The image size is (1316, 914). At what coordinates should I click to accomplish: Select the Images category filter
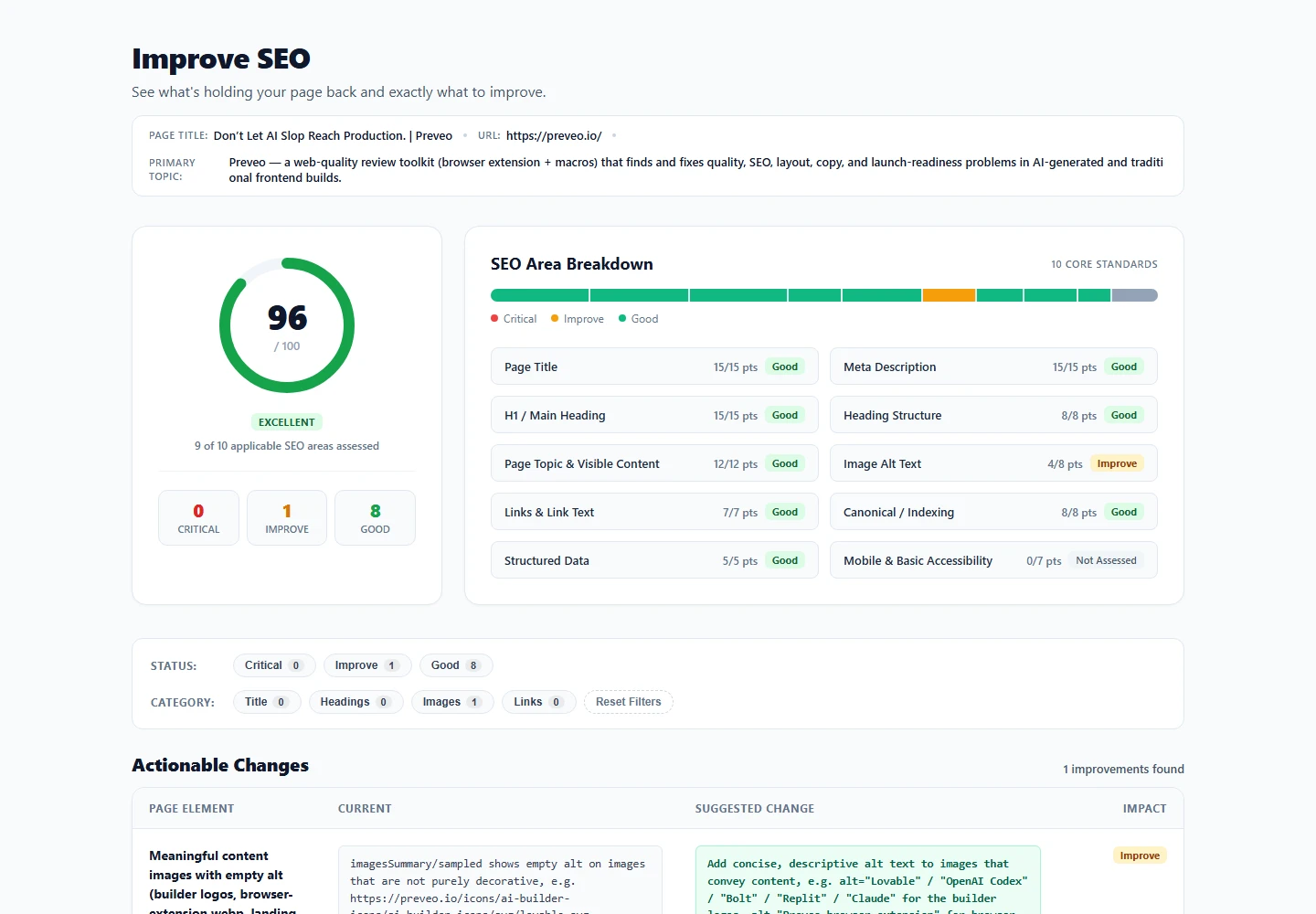click(x=452, y=702)
